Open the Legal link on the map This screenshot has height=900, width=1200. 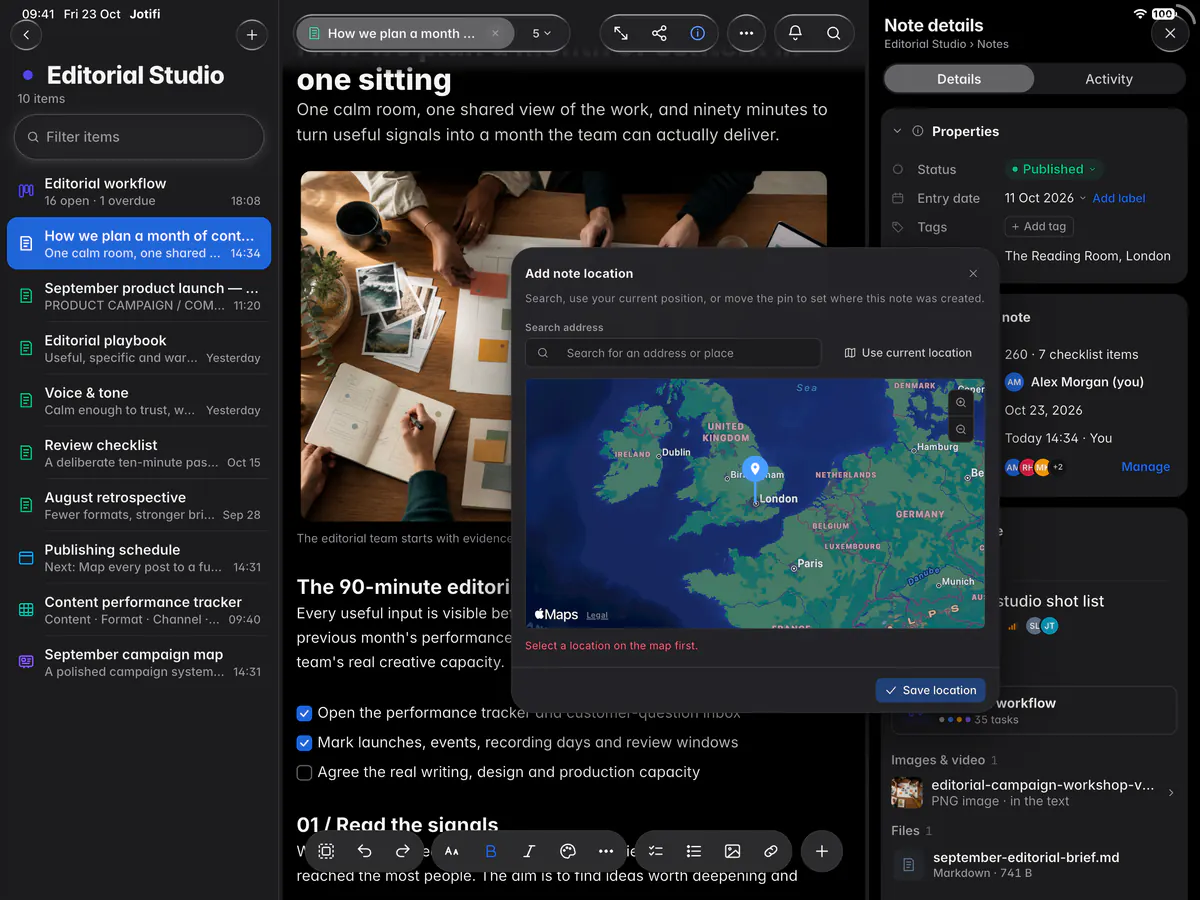pyautogui.click(x=597, y=616)
